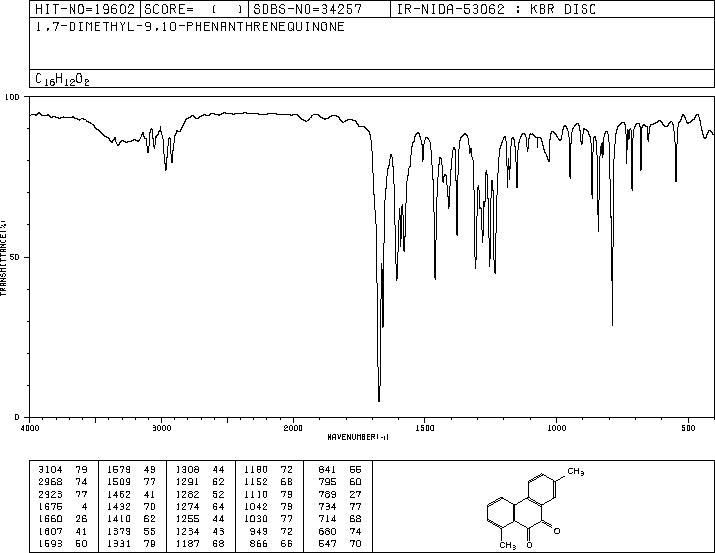Click transmittance value 26 in peak table
This screenshot has width=715, height=553.
click(x=81, y=519)
